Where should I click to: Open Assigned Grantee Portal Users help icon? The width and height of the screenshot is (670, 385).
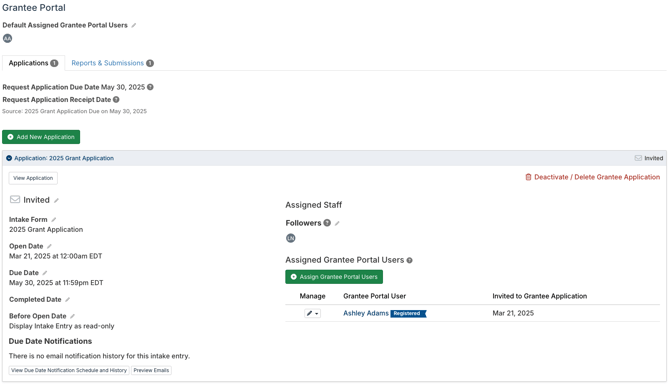(409, 260)
